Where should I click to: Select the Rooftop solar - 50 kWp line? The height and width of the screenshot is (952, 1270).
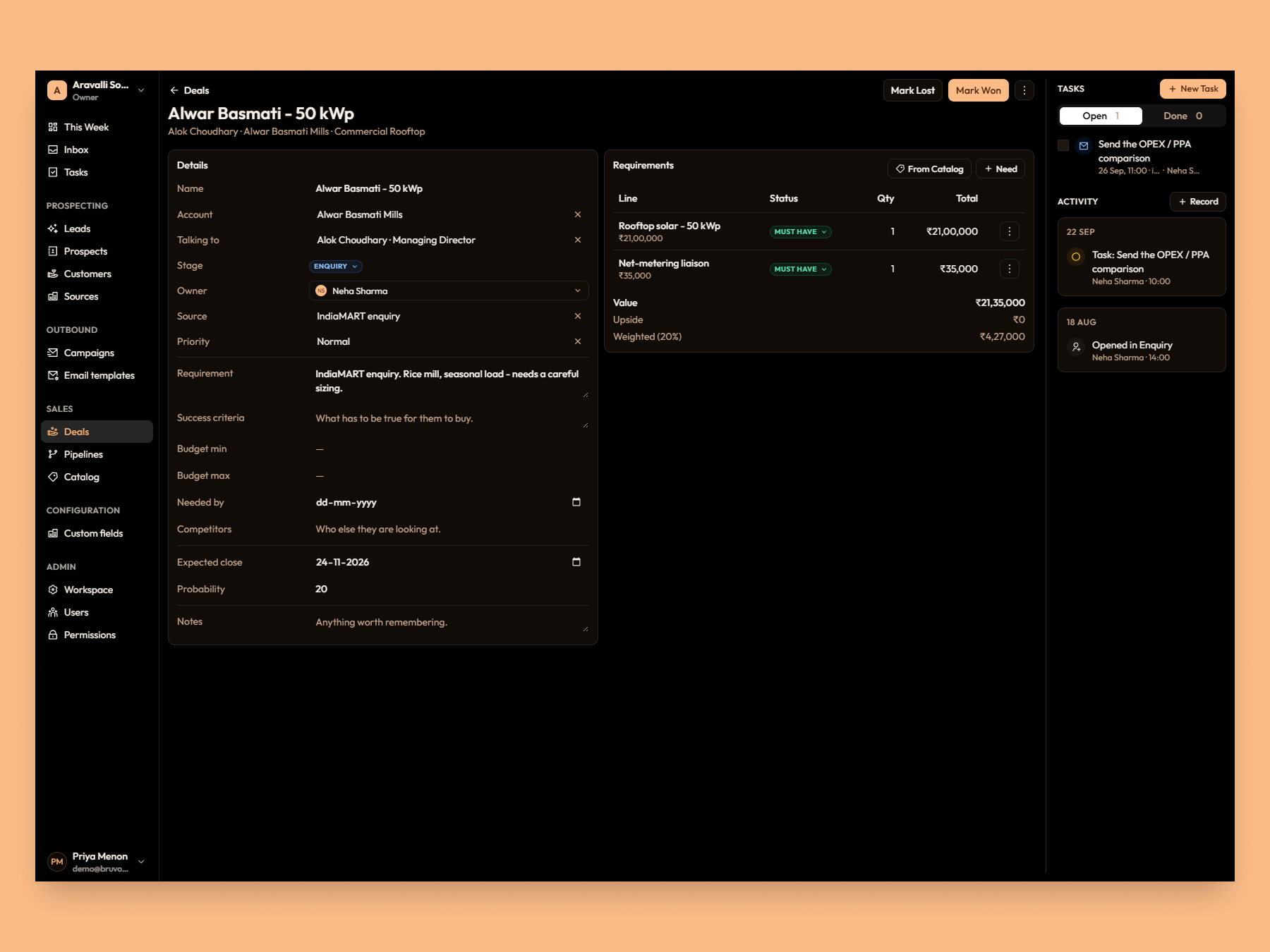[x=669, y=226]
